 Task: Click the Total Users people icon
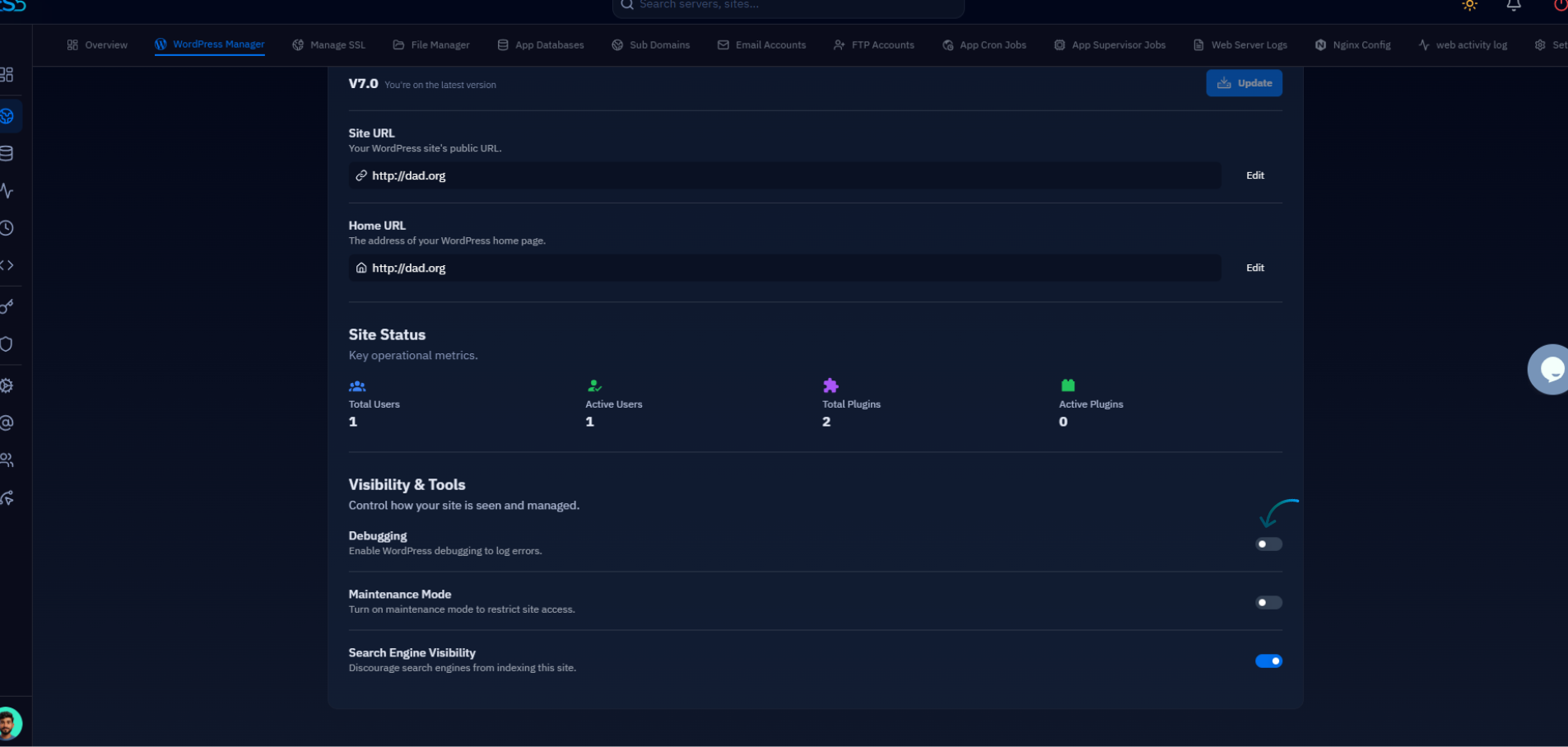click(x=357, y=386)
